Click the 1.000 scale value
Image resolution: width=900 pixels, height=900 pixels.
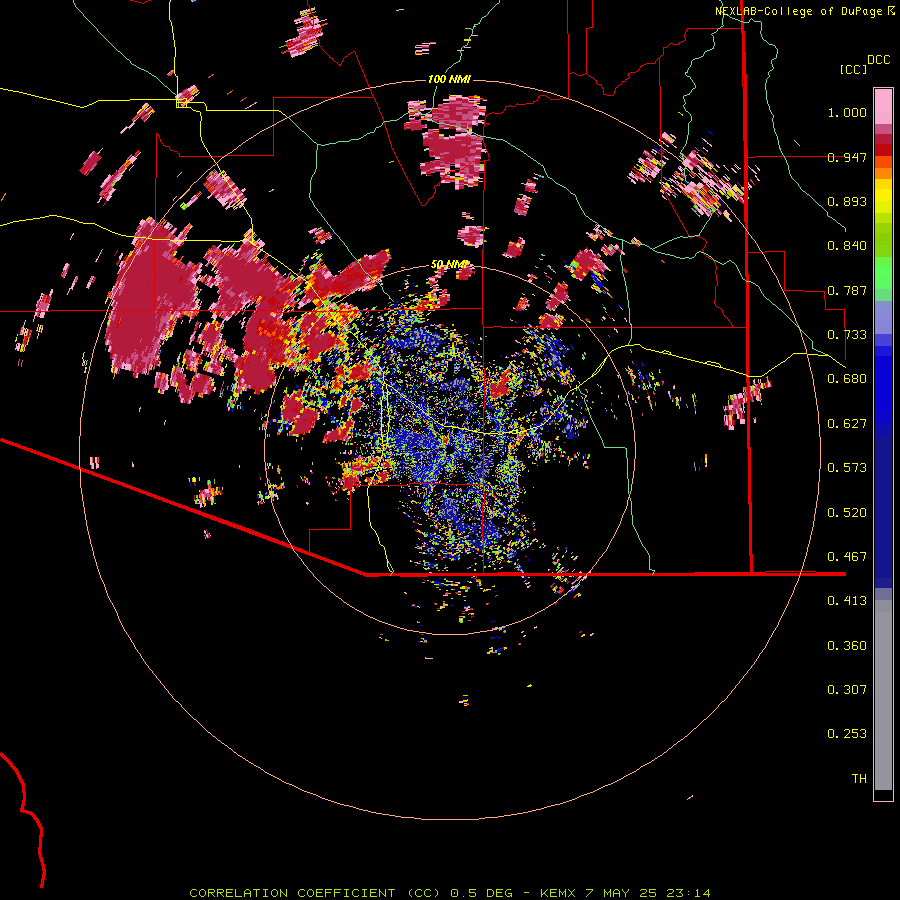pyautogui.click(x=847, y=112)
